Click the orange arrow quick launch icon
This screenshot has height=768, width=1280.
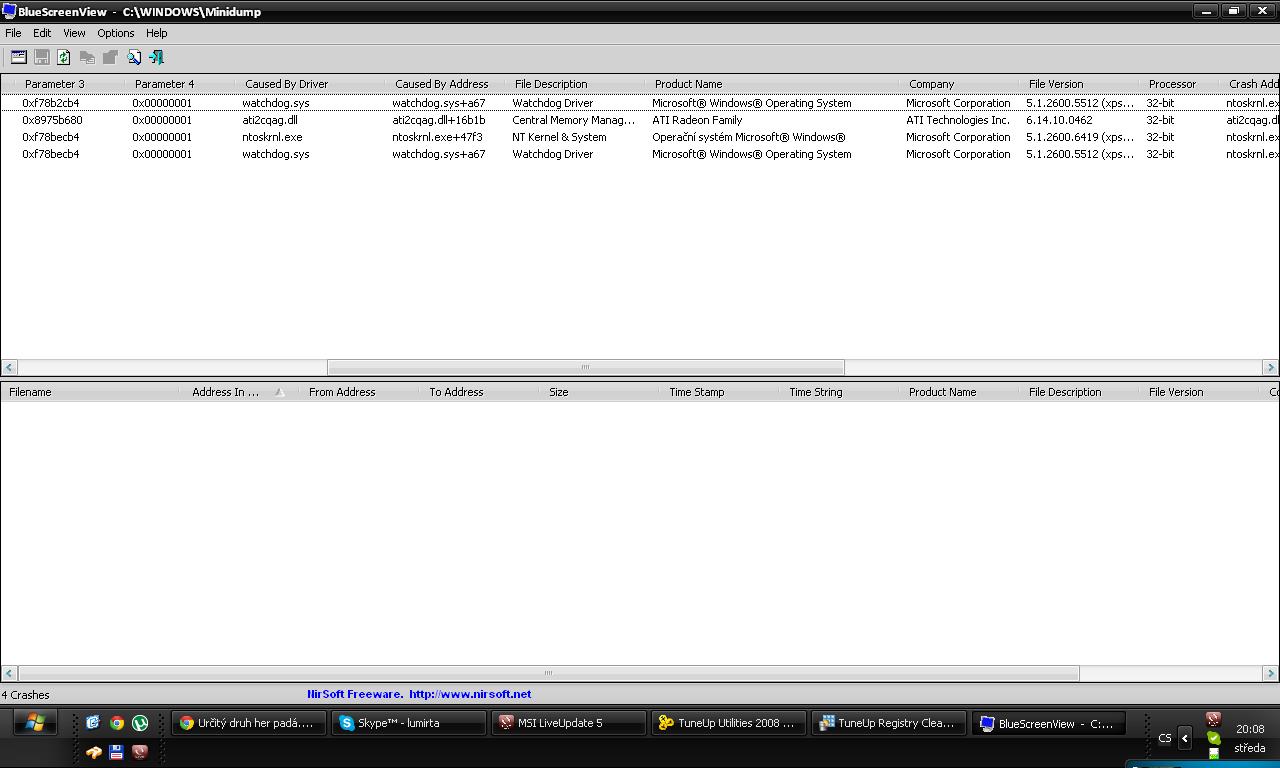[x=93, y=751]
